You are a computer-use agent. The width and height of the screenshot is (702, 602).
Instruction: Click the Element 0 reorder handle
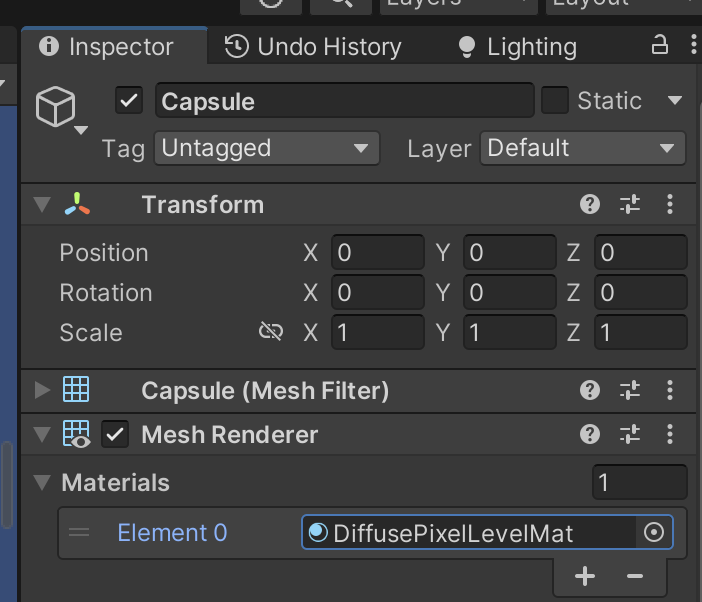79,533
